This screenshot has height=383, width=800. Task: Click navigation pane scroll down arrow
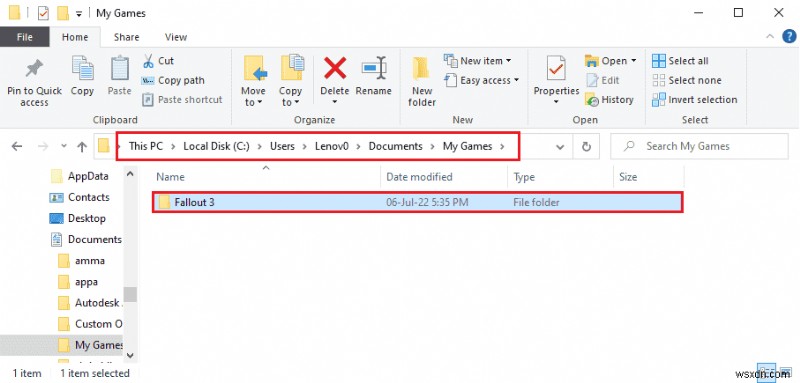click(130, 355)
